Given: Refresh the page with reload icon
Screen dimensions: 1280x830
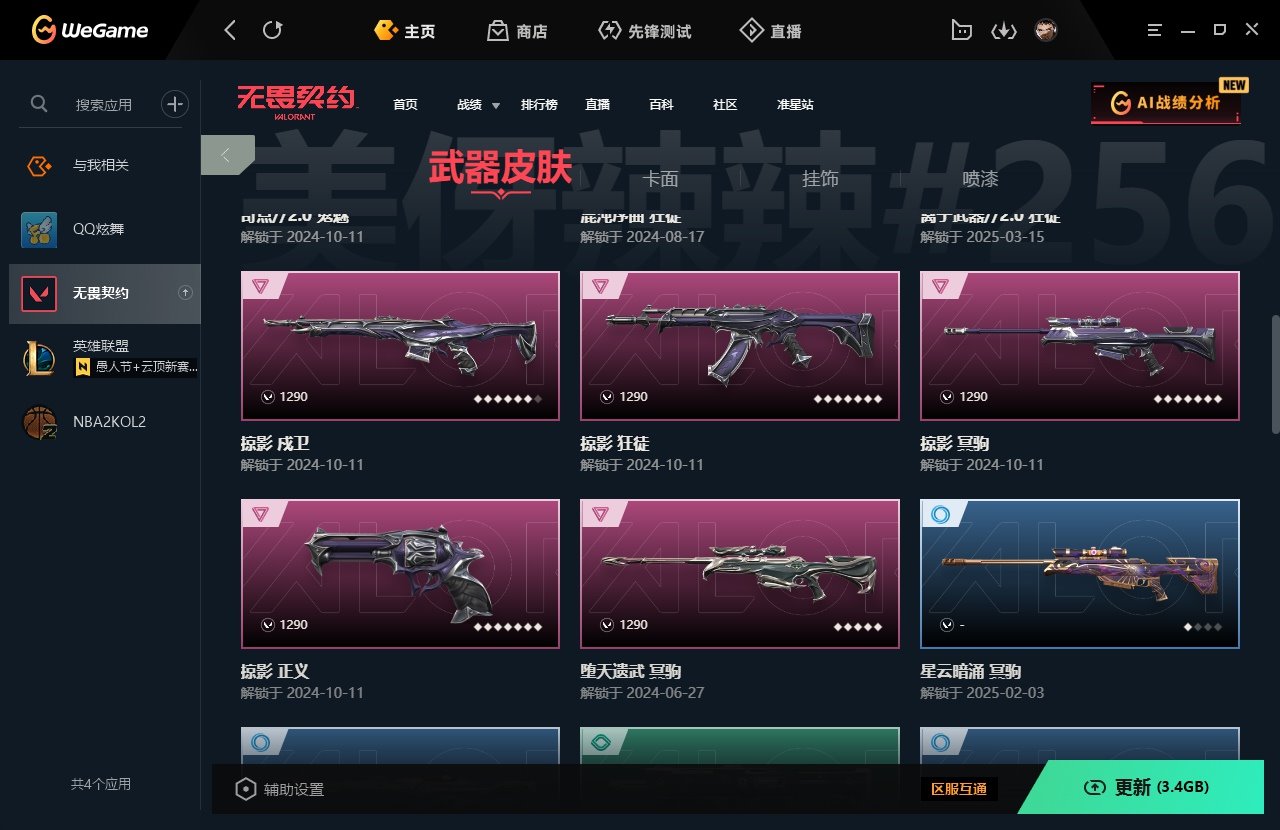Looking at the screenshot, I should tap(272, 30).
